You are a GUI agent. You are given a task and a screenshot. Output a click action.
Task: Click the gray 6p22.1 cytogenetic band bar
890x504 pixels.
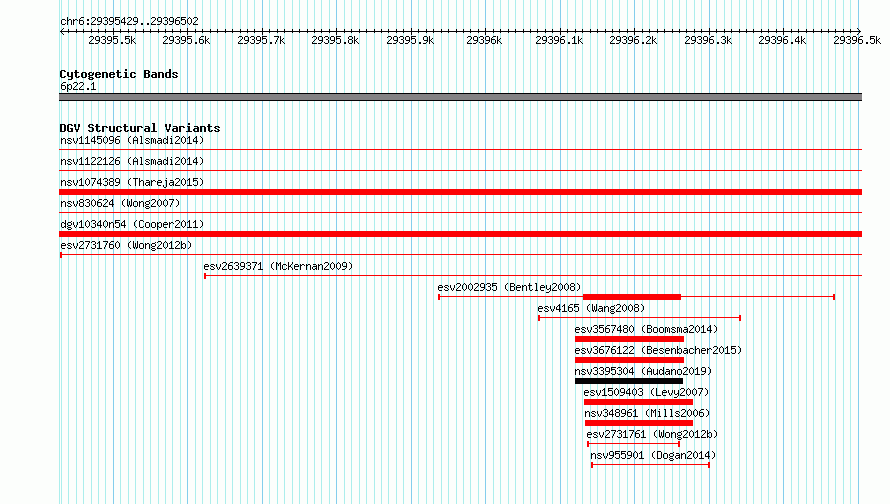point(460,97)
